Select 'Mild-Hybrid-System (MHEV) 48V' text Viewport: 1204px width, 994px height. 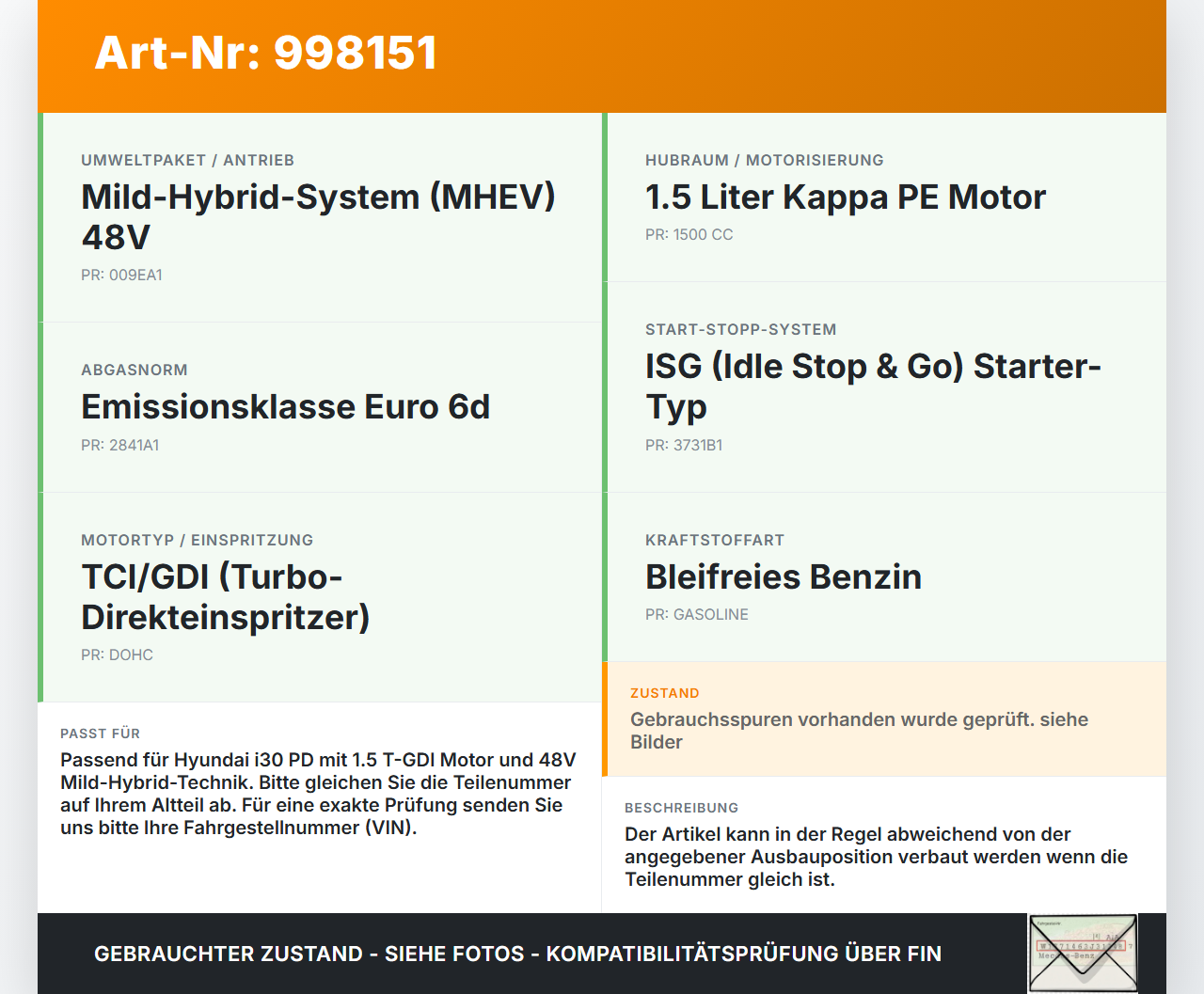tap(318, 216)
